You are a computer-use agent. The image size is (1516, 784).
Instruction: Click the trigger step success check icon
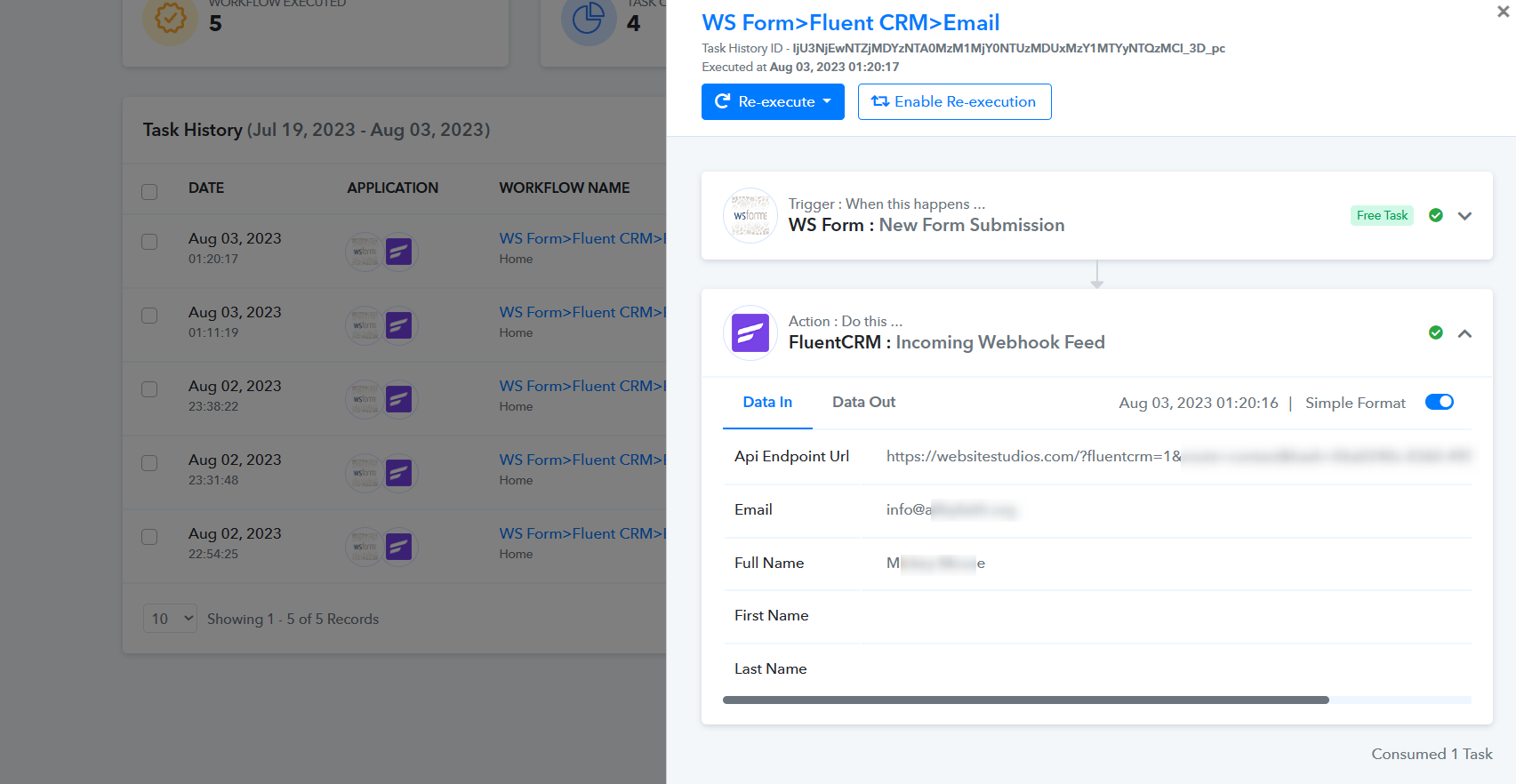[x=1435, y=215]
